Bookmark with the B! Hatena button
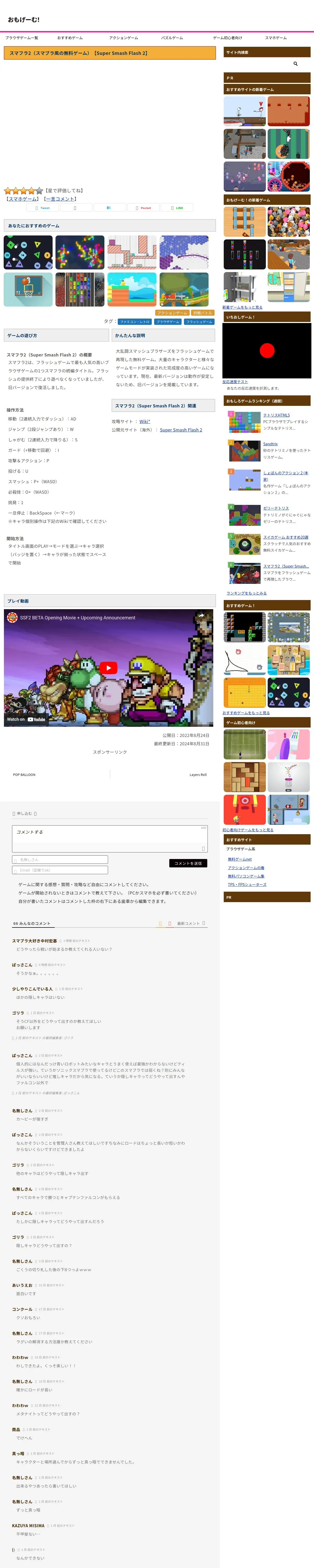This screenshot has height=1568, width=314. click(110, 207)
